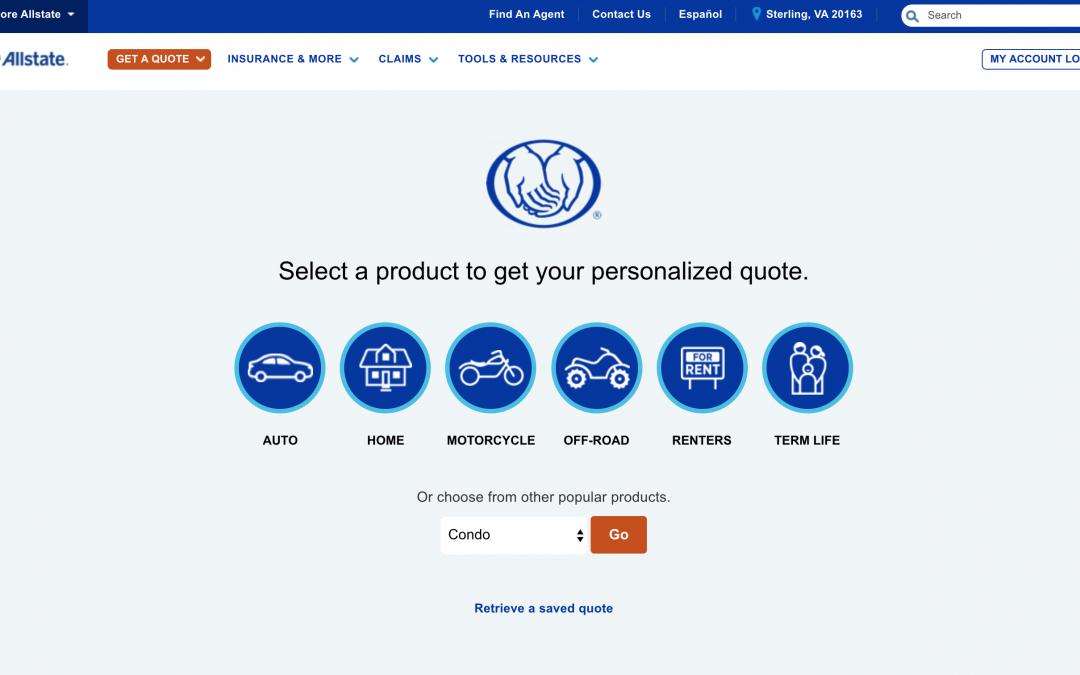Click the search magnifier icon

912,16
